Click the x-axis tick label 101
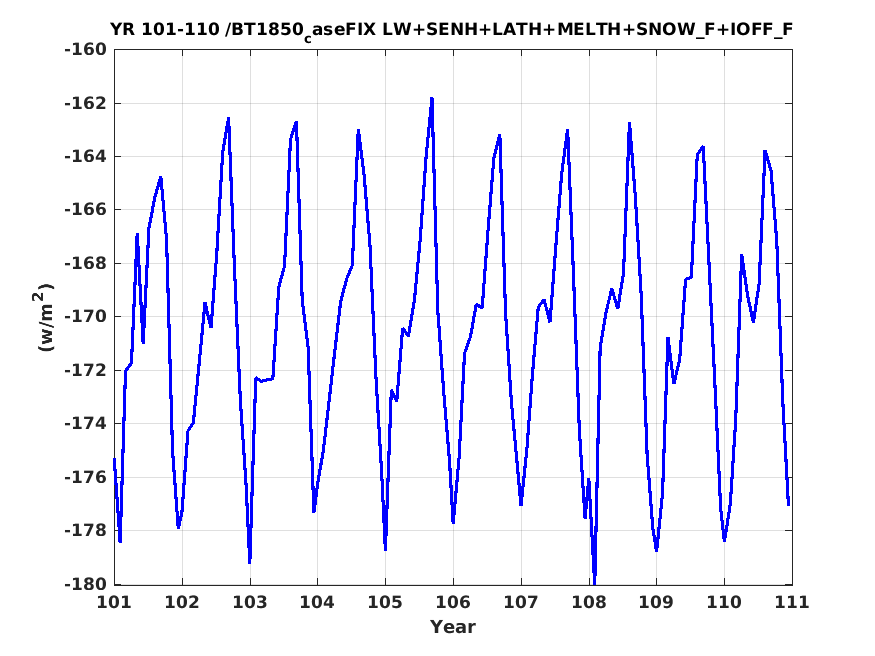 click(114, 602)
